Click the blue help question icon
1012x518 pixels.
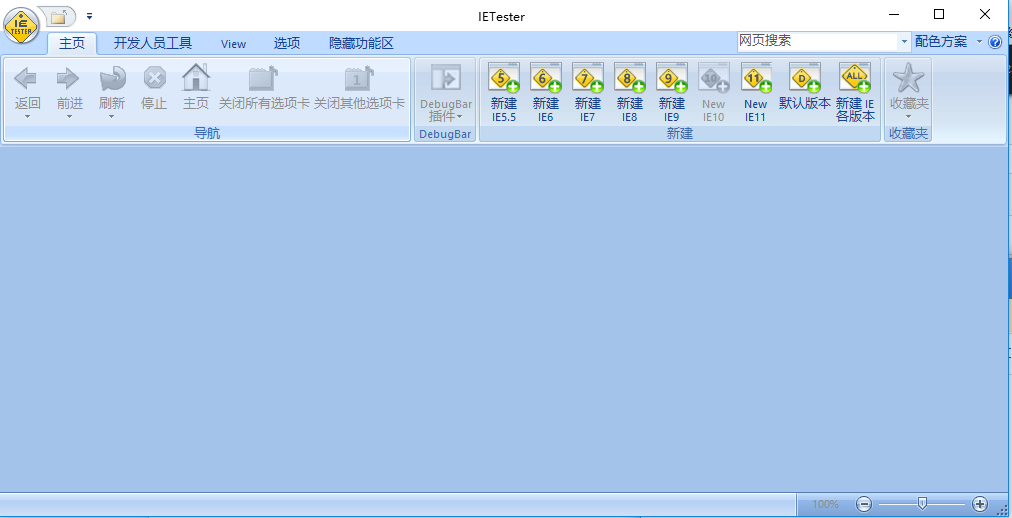(995, 43)
